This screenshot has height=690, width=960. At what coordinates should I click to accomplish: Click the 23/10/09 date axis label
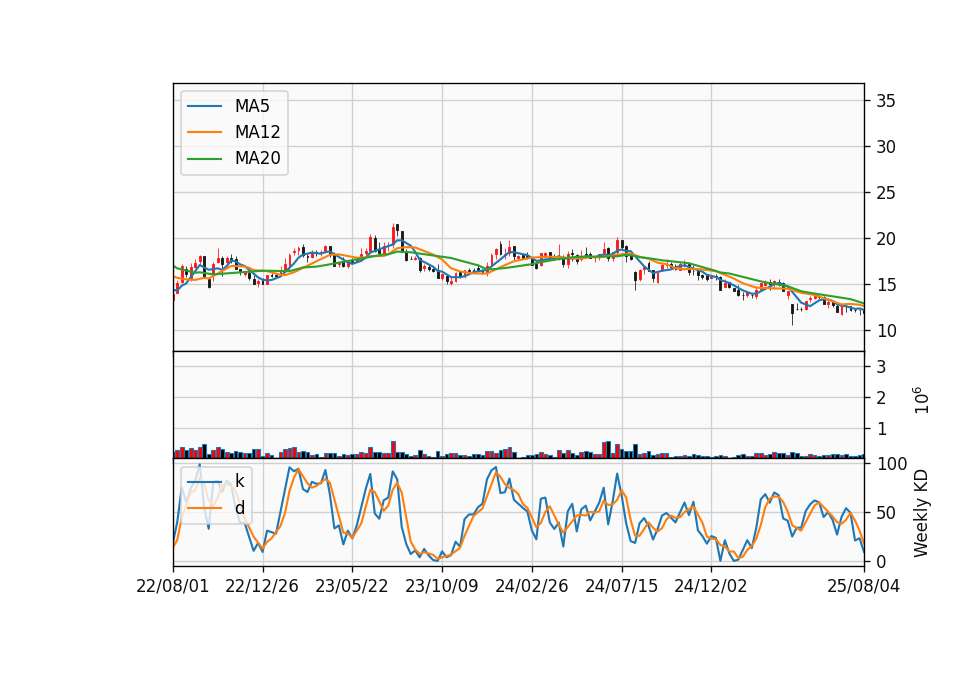tap(441, 586)
